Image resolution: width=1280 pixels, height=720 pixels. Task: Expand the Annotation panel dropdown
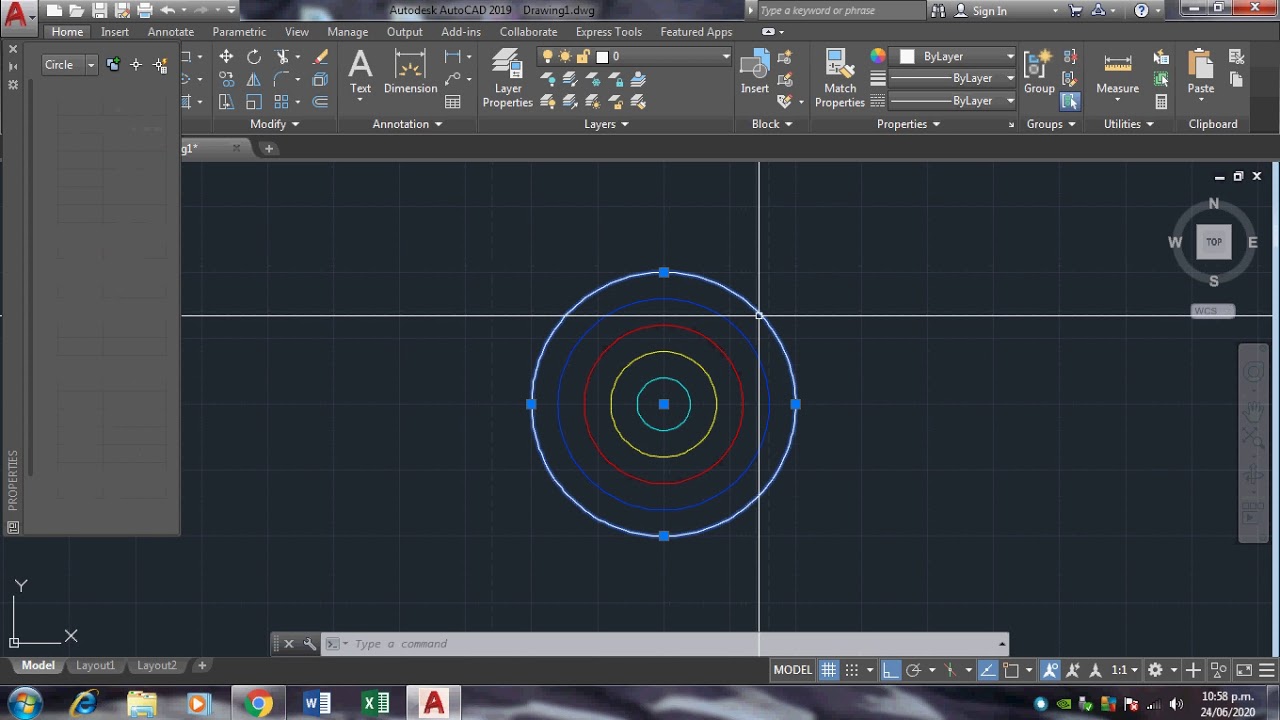407,124
